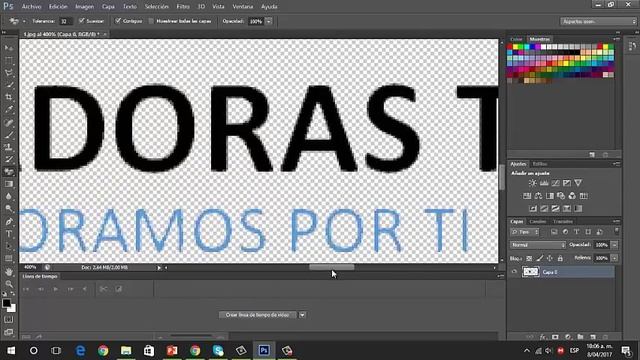Lock layer position

[x=550, y=258]
